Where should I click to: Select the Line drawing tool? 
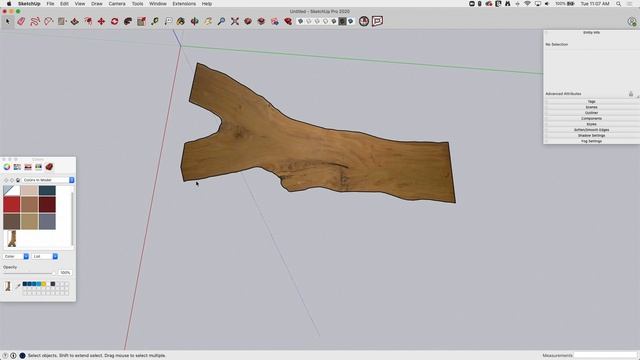35,21
